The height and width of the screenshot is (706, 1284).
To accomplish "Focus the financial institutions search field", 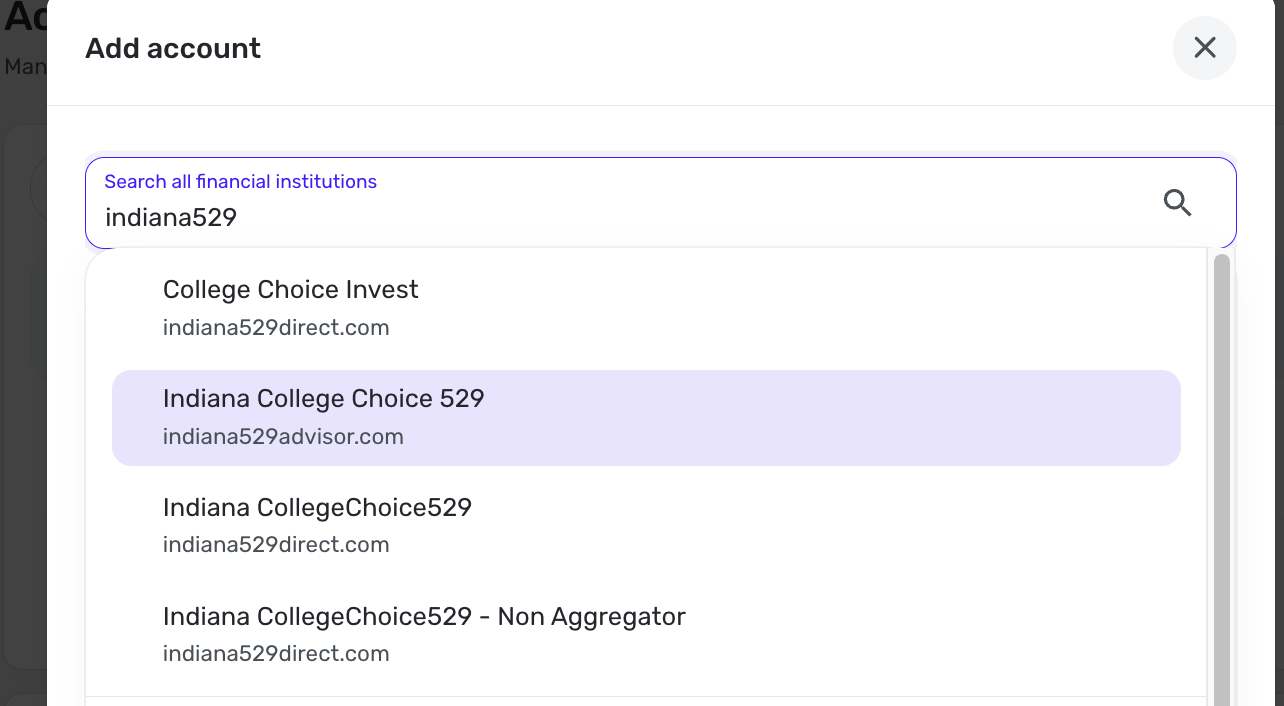I will (661, 203).
